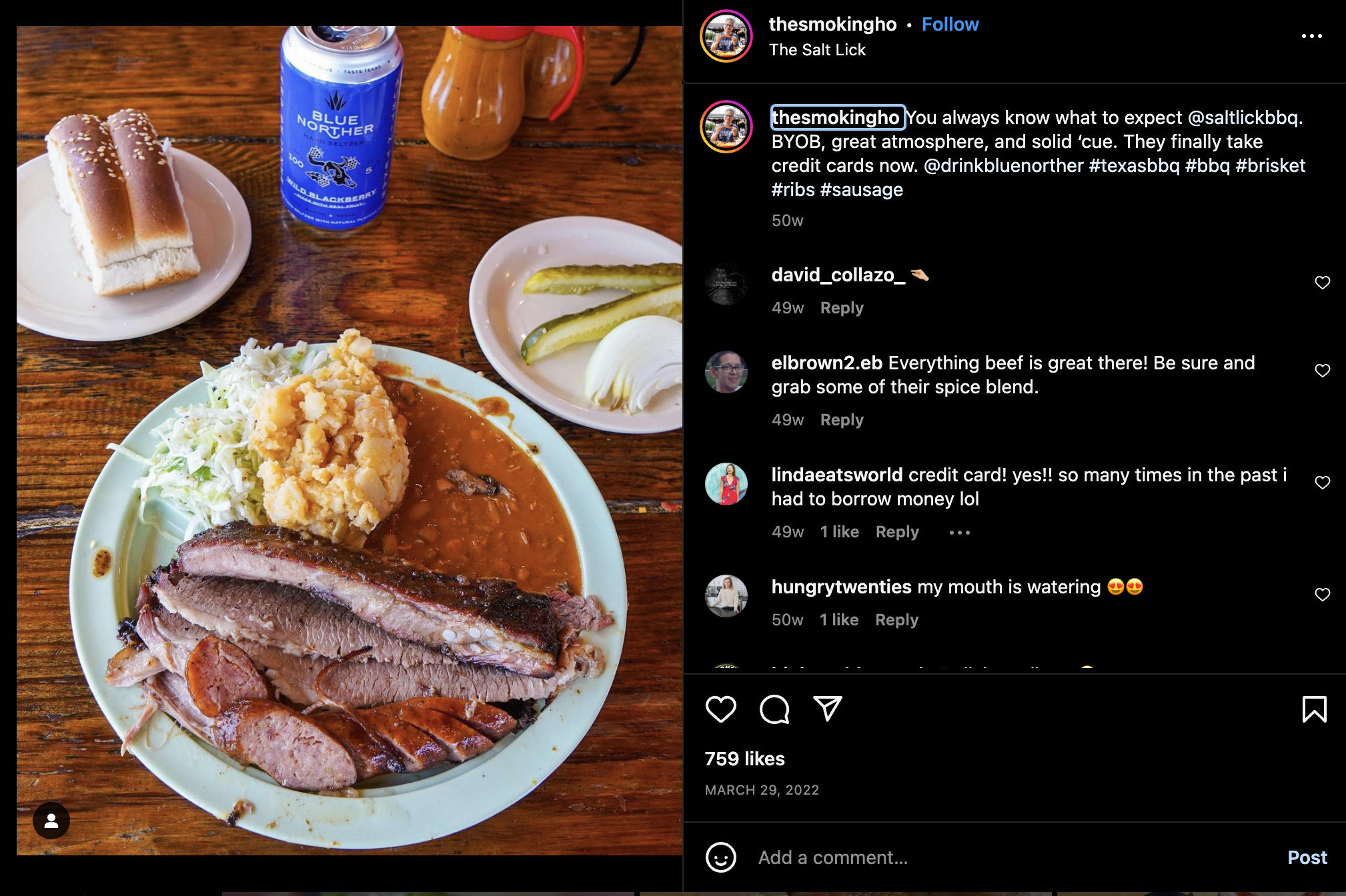This screenshot has height=896, width=1346.
Task: Open the #texasbbq hashtag
Action: (x=1134, y=166)
